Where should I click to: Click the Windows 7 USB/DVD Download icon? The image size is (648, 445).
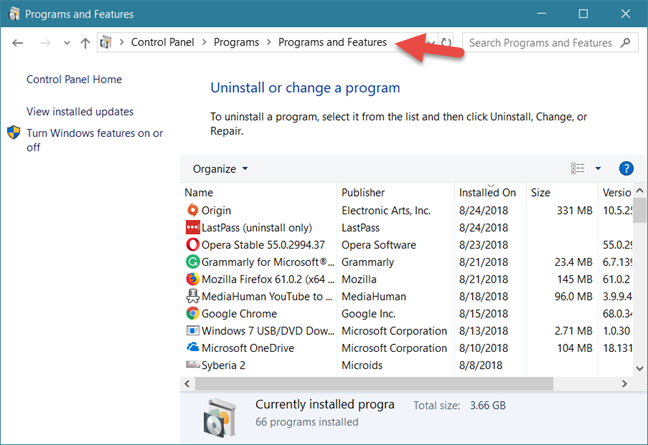click(193, 331)
